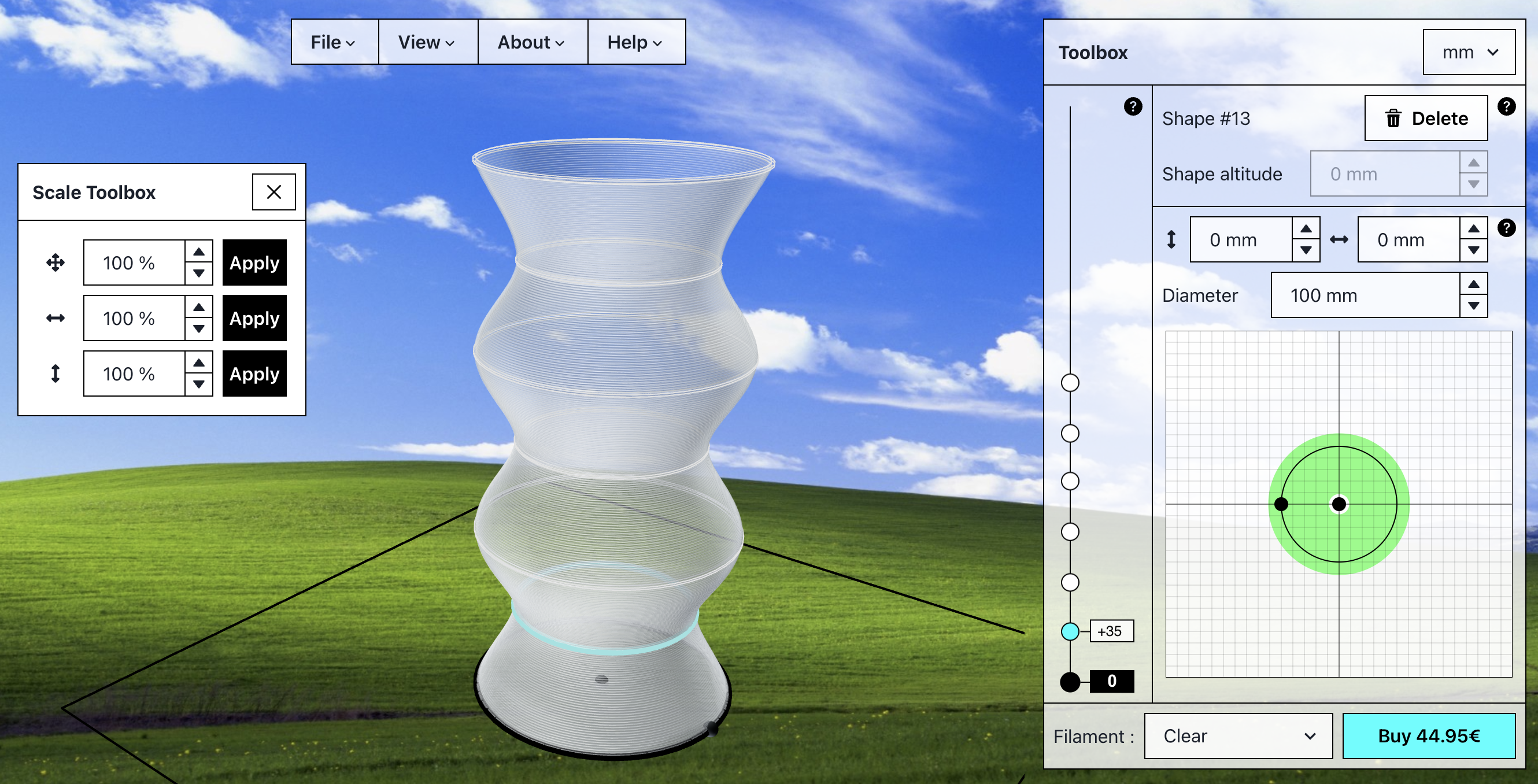1538x784 pixels.
Task: Apply the horizontal scale percentage
Action: pos(254,318)
